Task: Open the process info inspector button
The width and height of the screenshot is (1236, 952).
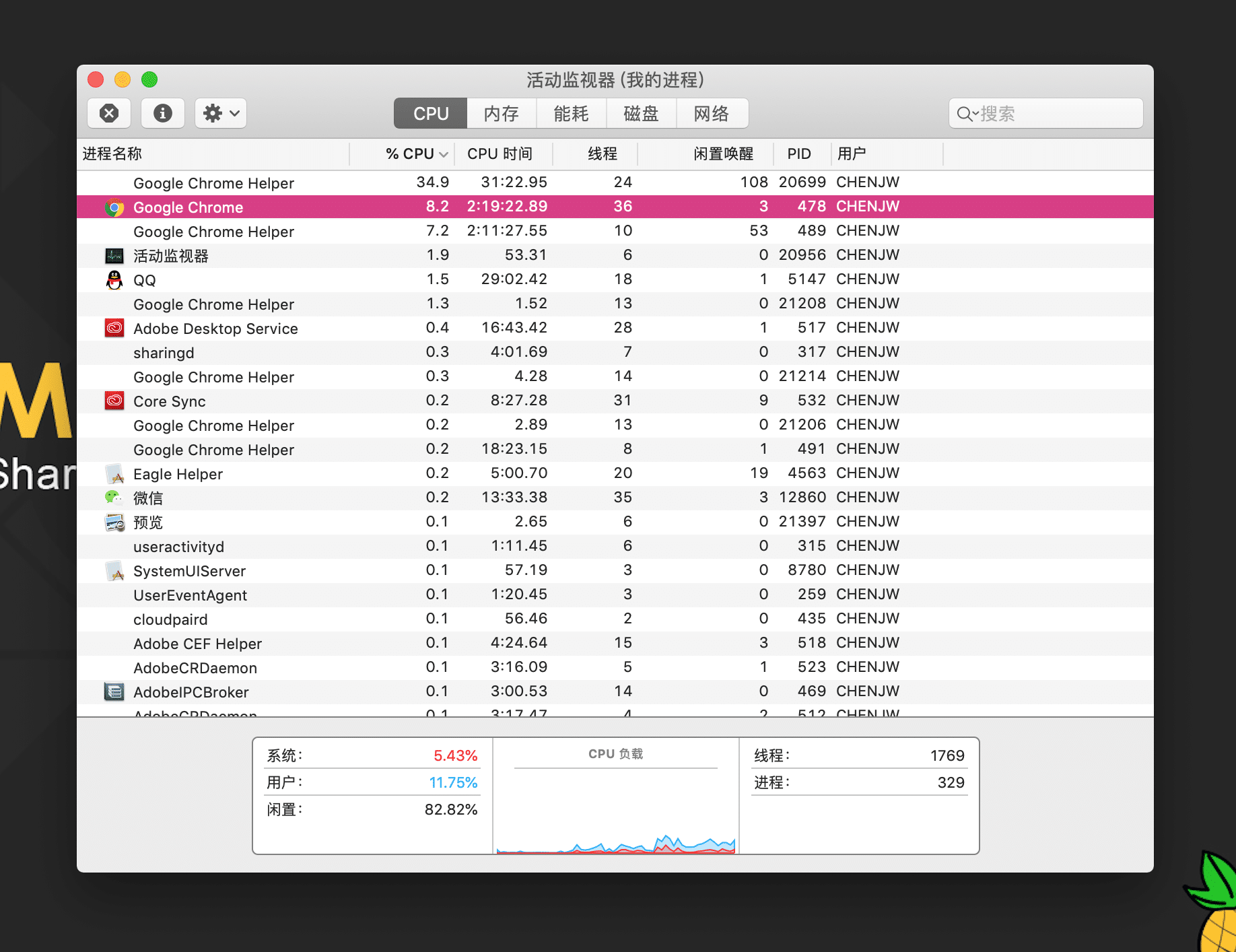Action: pos(163,113)
